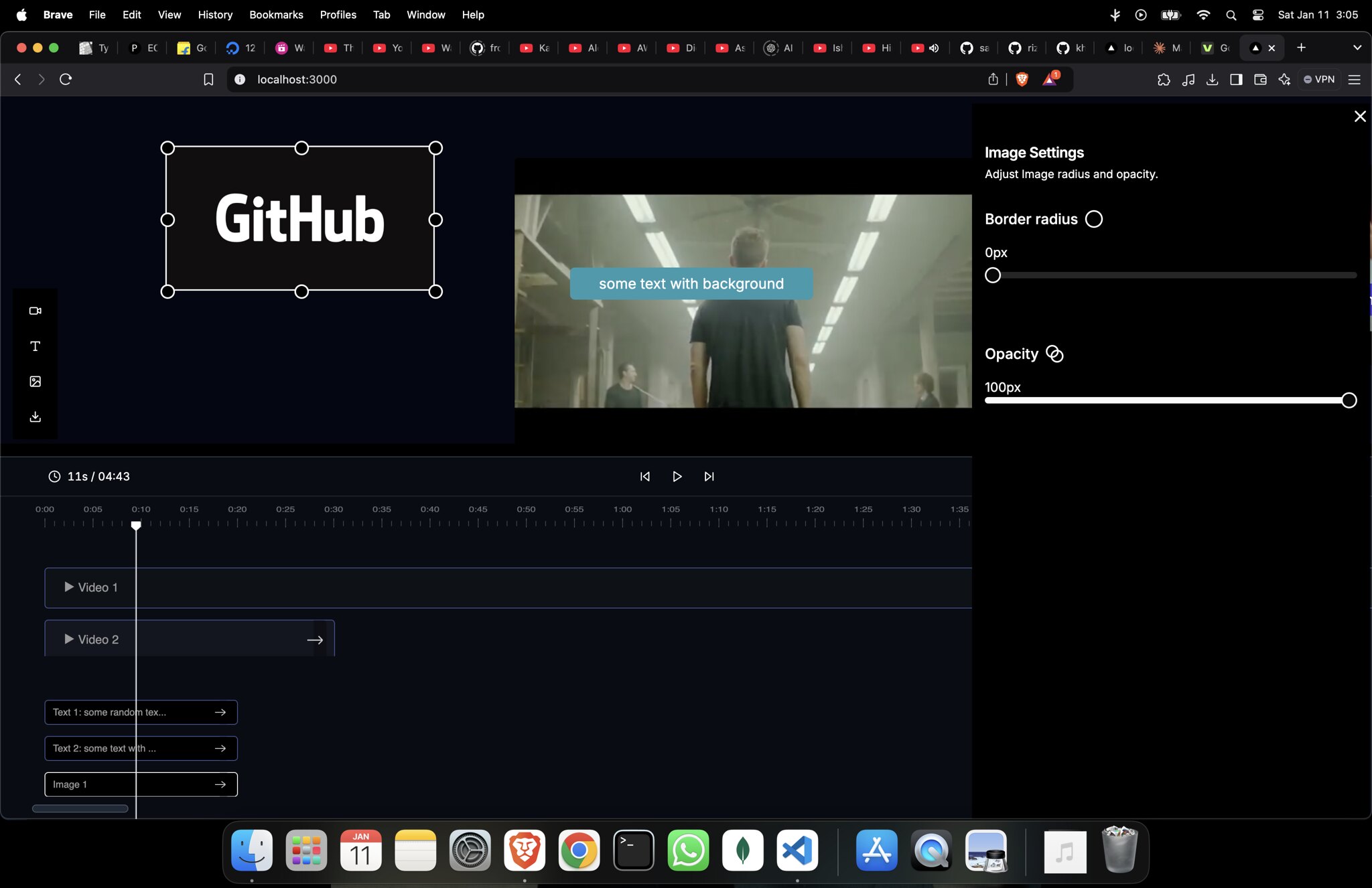1372x888 pixels.
Task: Open the History menu
Action: point(215,15)
